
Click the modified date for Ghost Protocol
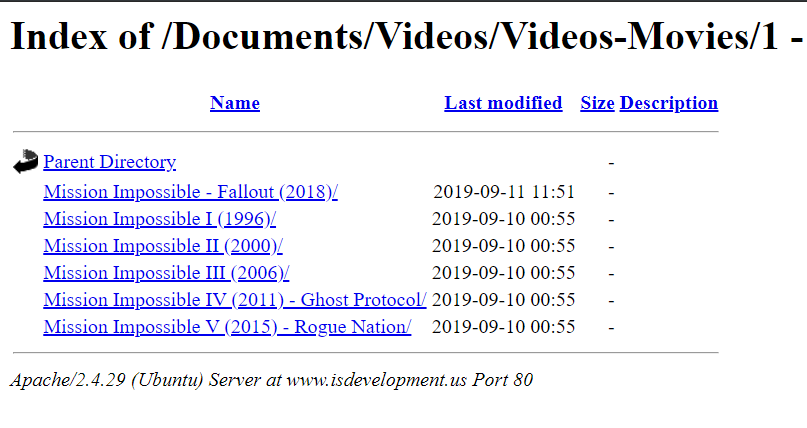(x=504, y=300)
